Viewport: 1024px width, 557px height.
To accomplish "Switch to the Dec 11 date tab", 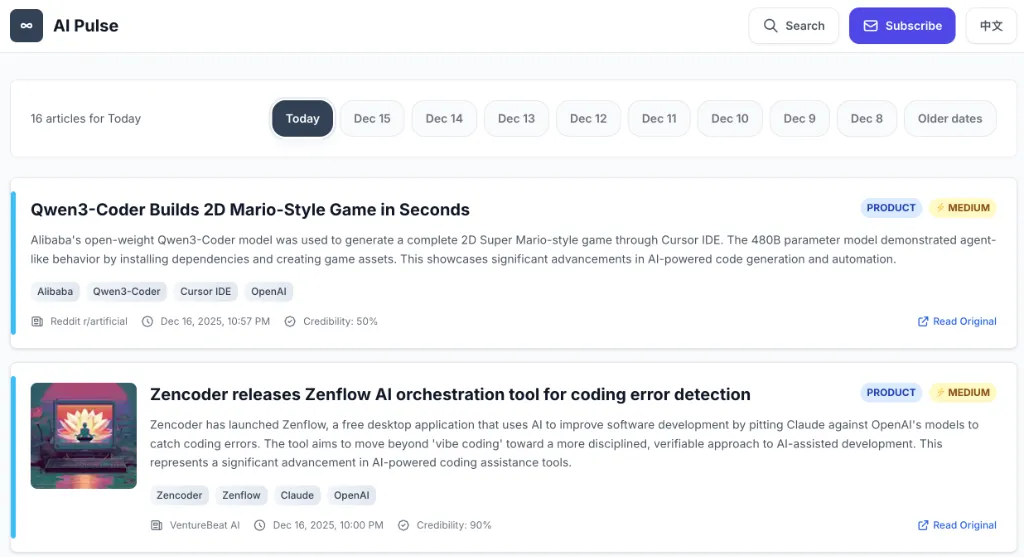I will (x=659, y=118).
